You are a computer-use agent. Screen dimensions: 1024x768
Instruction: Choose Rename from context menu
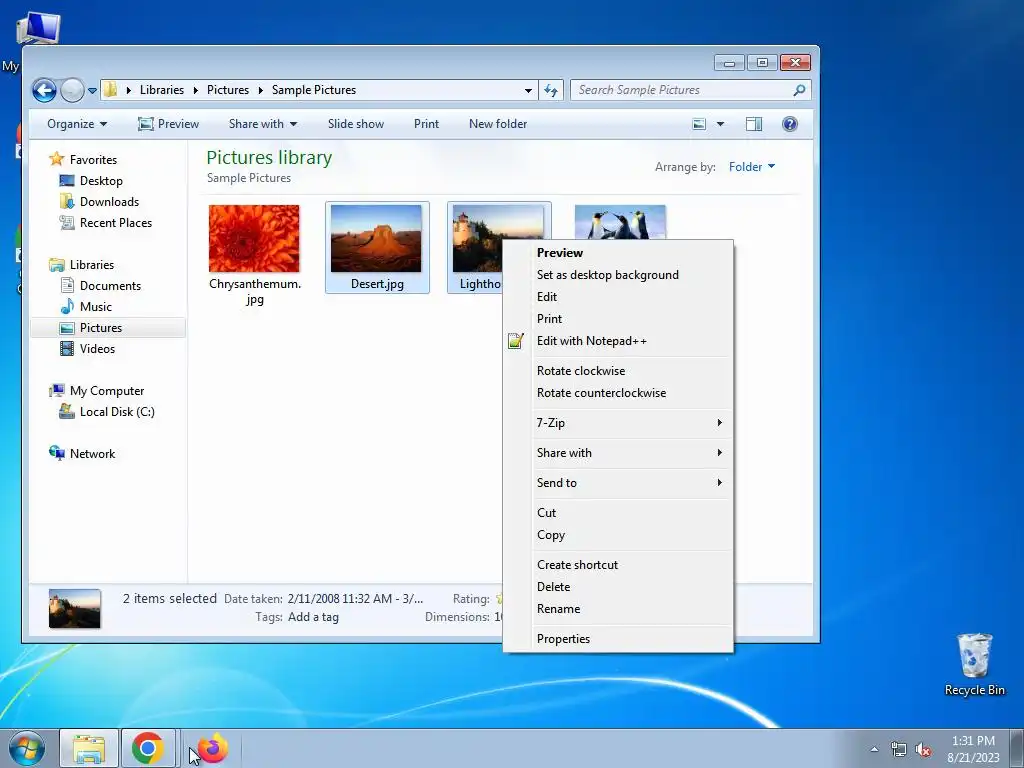[x=618, y=609]
